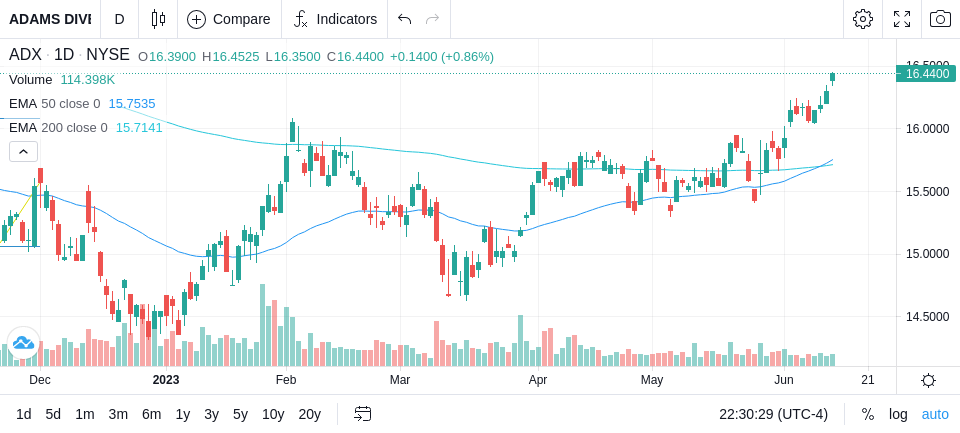Set time range to 3m

coord(118,415)
